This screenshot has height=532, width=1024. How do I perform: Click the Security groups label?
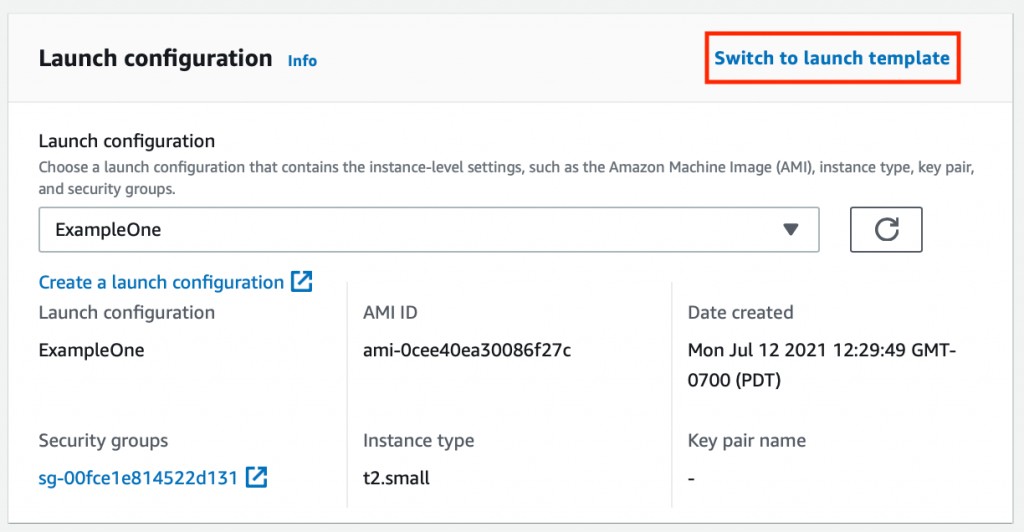click(x=103, y=440)
